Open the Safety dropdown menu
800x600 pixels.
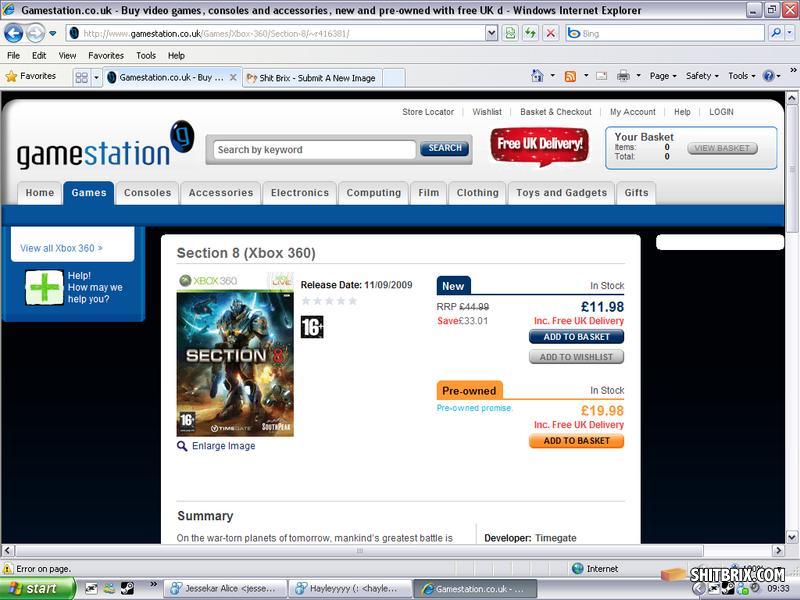click(702, 76)
